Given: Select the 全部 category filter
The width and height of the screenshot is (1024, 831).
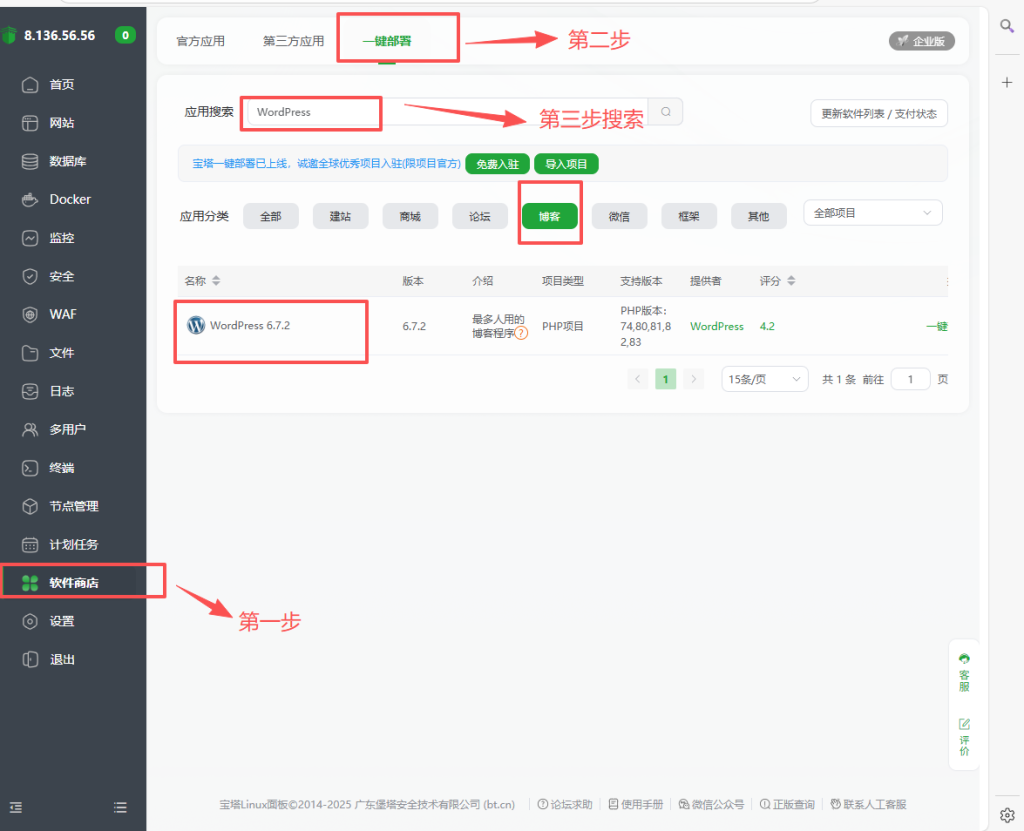Looking at the screenshot, I should [270, 216].
